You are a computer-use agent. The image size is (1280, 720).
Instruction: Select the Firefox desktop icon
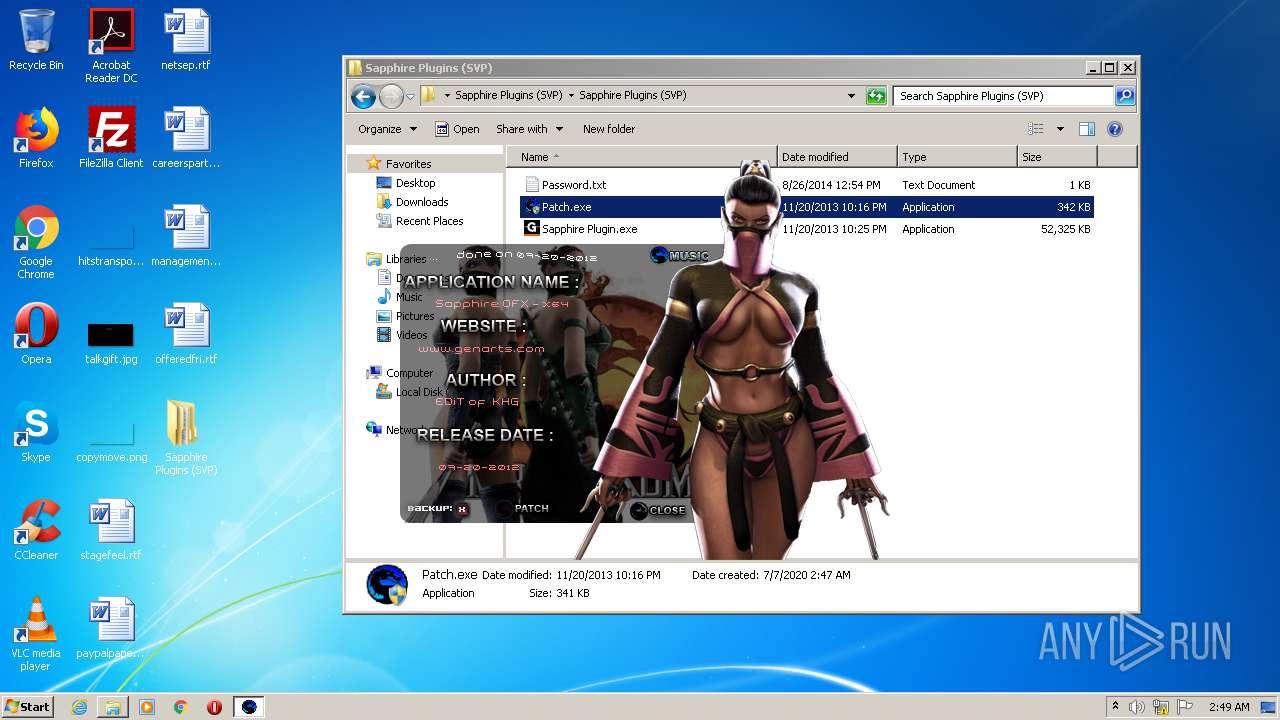pos(36,138)
